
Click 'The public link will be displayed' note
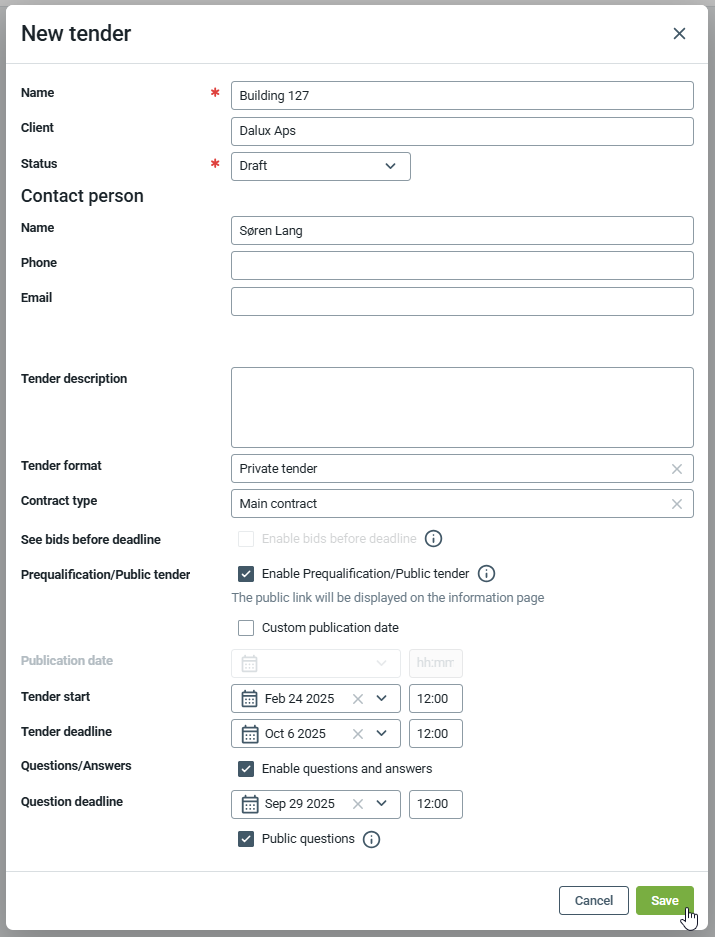pos(388,598)
